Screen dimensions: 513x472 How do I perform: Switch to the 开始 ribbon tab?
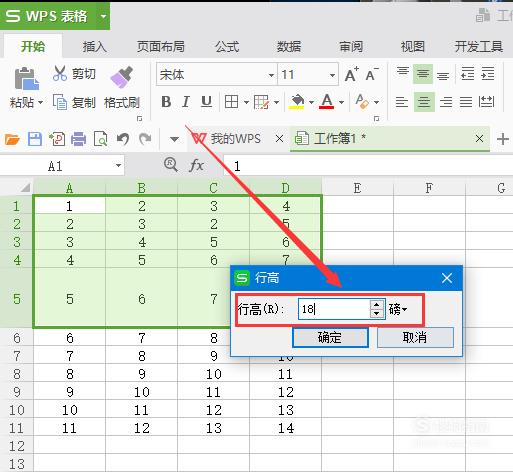[x=33, y=46]
